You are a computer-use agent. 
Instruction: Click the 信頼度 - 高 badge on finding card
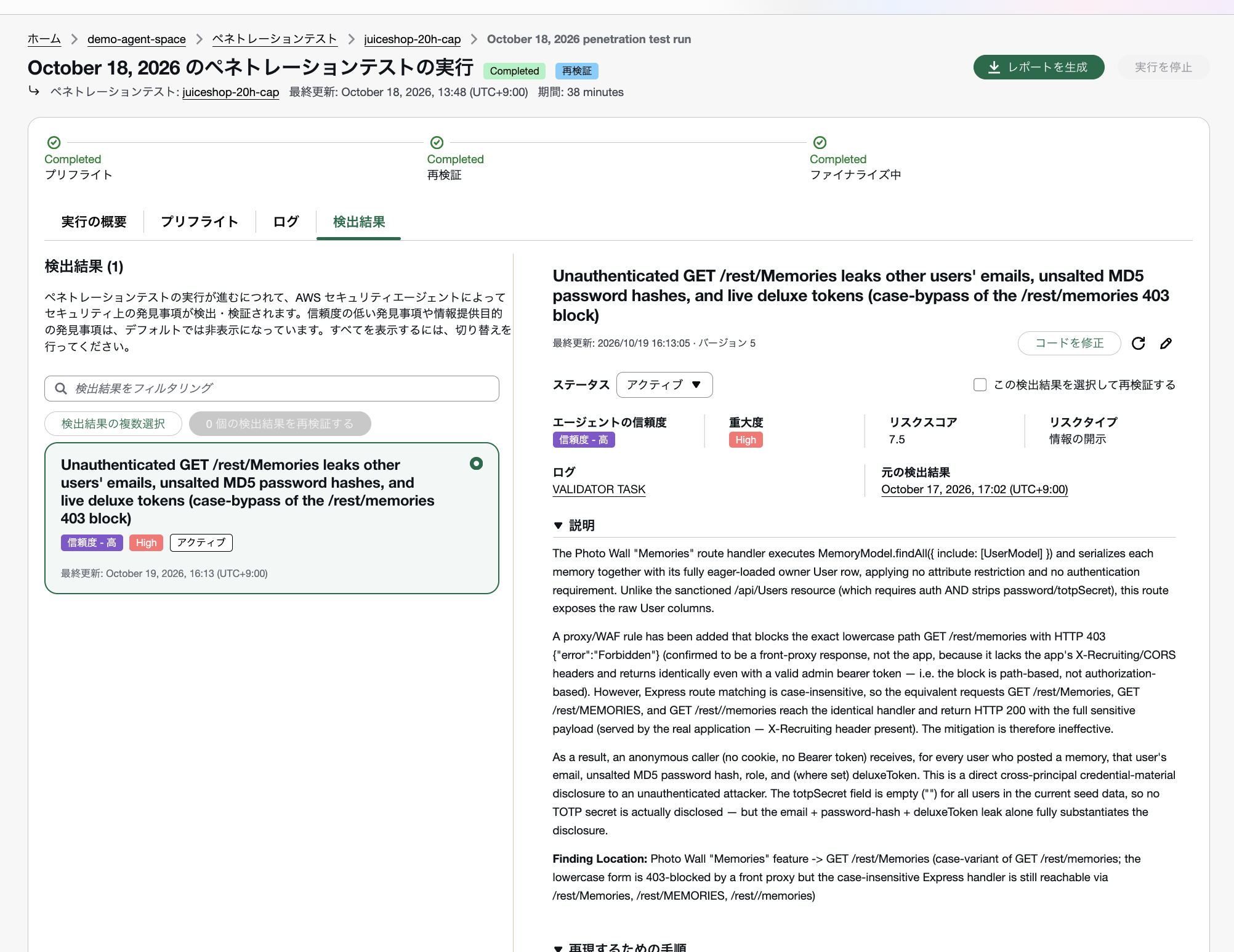point(92,543)
